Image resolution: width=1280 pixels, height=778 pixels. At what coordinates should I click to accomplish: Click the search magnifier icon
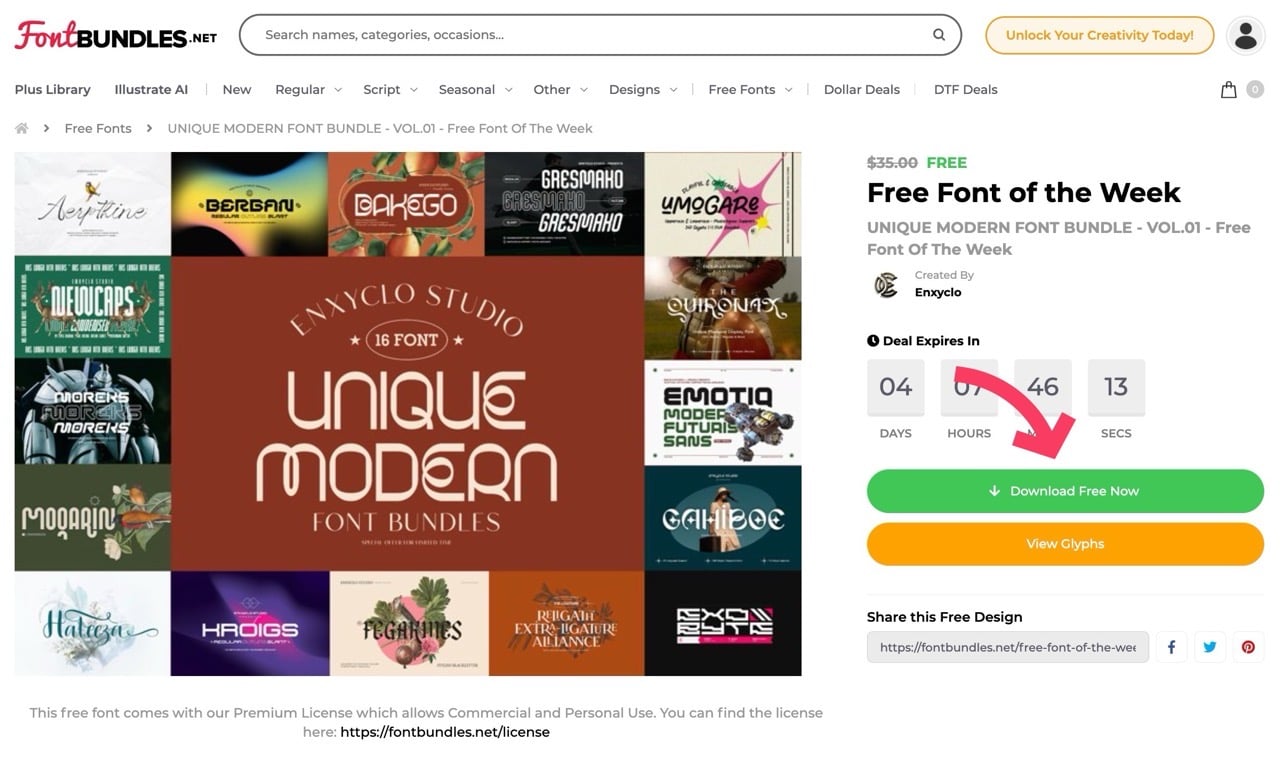coord(939,35)
